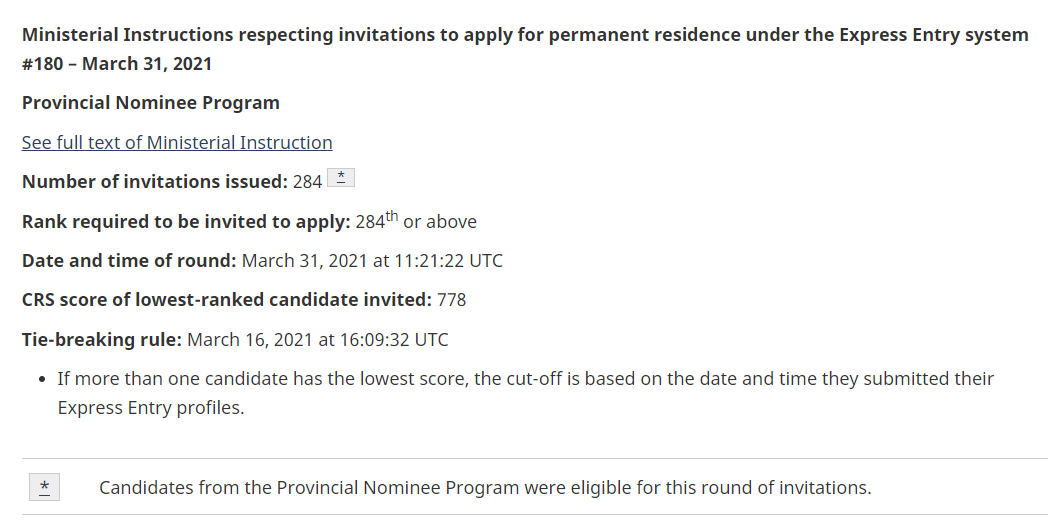The image size is (1060, 526).
Task: Open See full text of Ministerial Instruction
Action: pos(177,143)
